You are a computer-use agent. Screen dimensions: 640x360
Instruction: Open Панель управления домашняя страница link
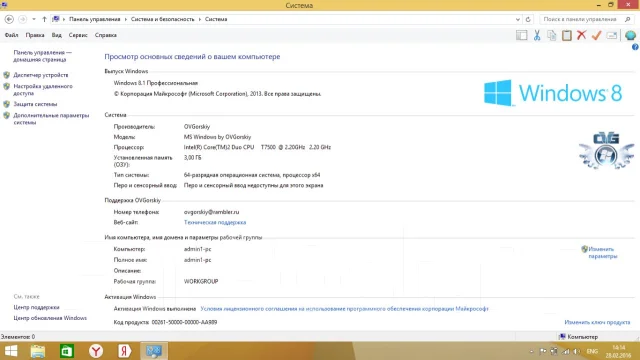42,56
